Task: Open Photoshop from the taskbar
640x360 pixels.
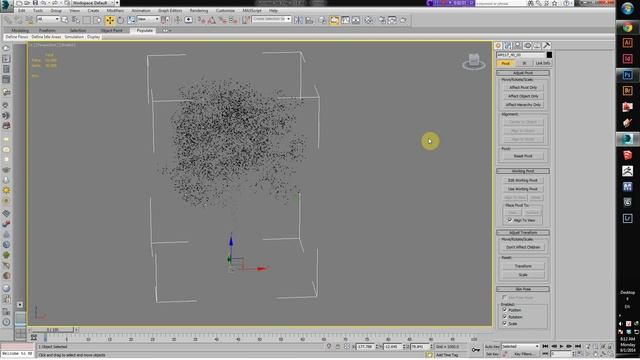Action: [627, 75]
